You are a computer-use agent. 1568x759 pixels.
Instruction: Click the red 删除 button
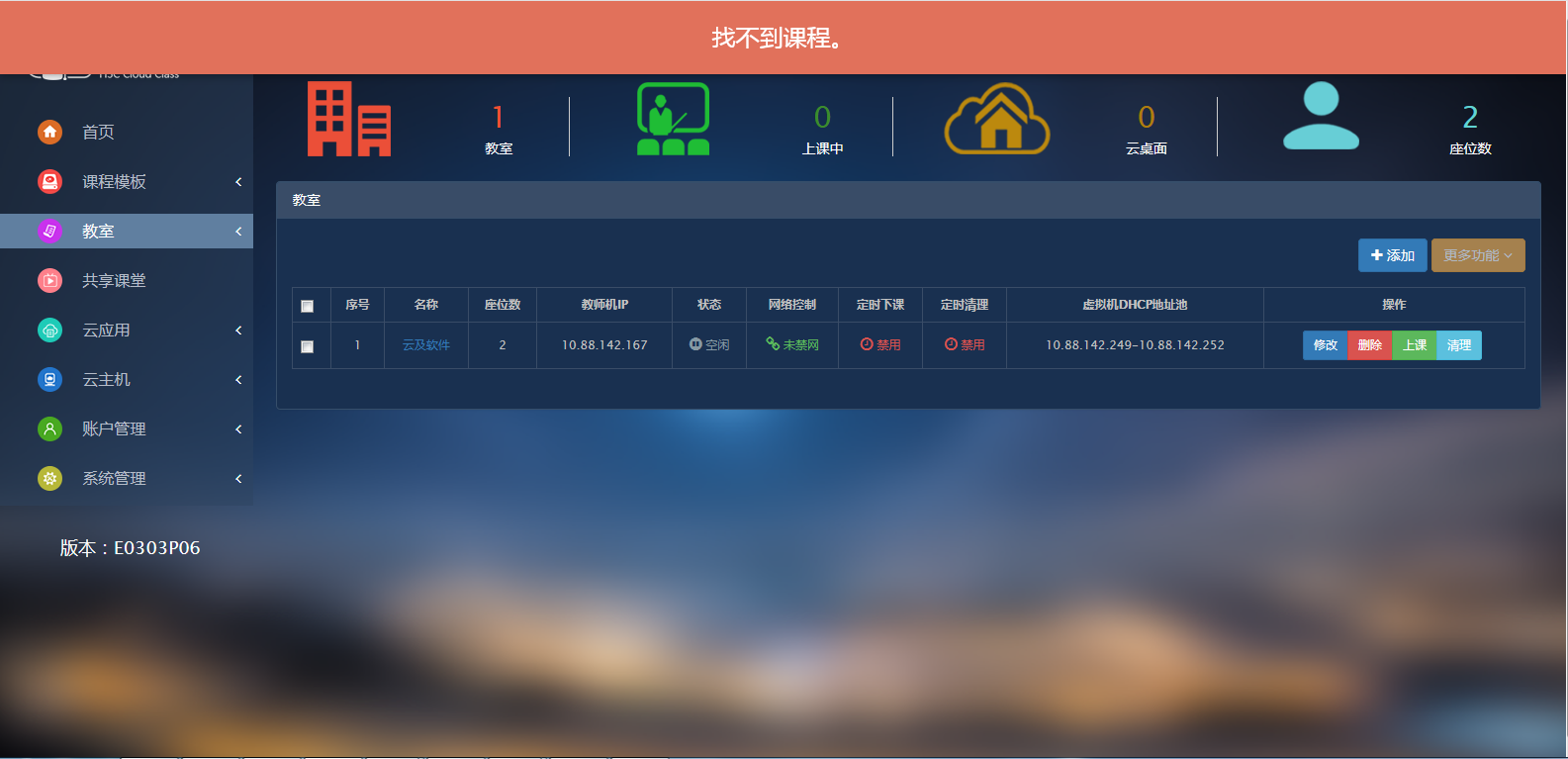click(x=1369, y=345)
